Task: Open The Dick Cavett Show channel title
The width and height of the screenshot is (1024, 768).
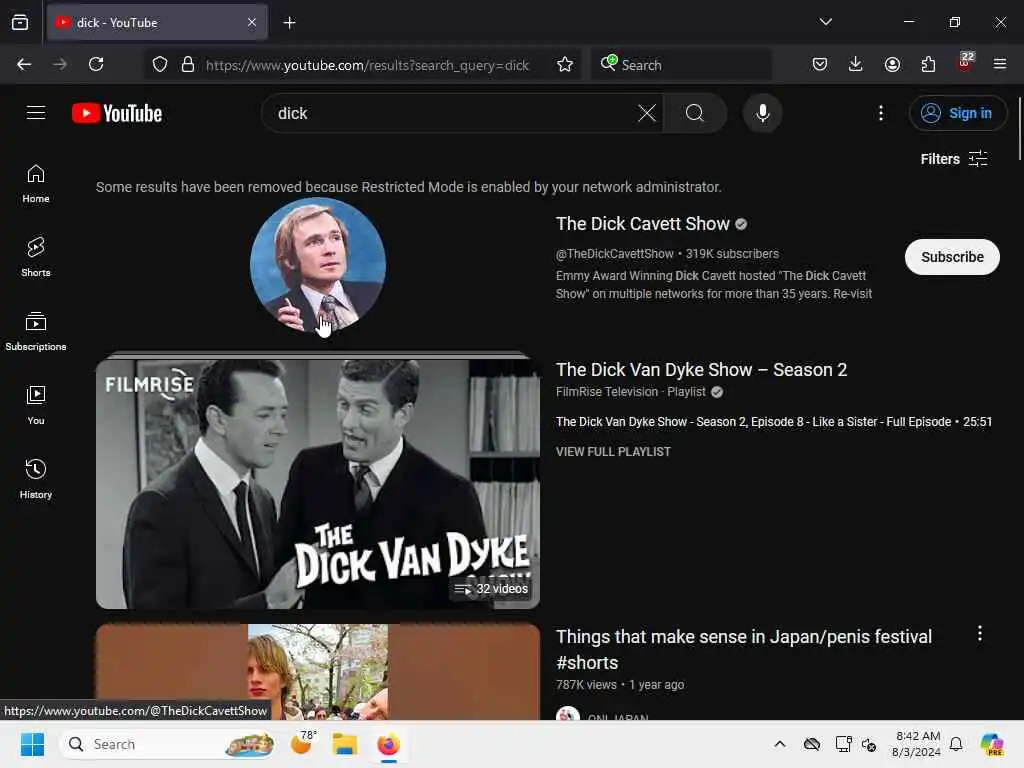Action: (643, 223)
